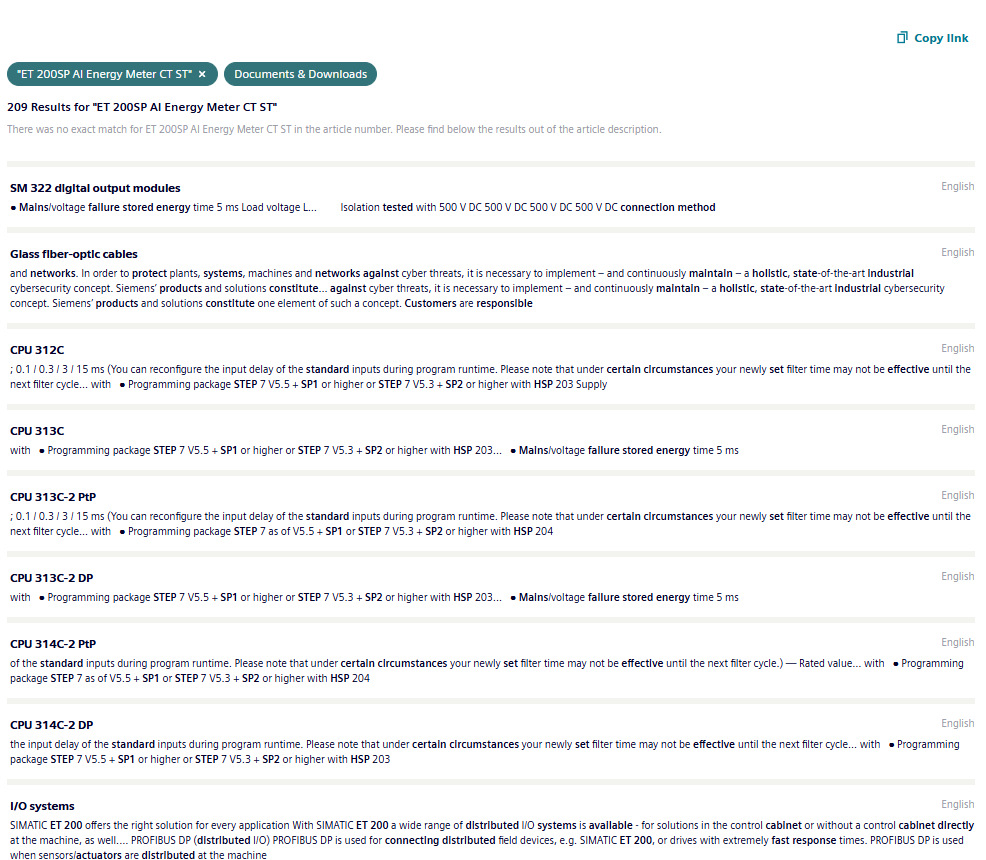Viewport: 986px width, 860px height.
Task: Click the no exact match notice text
Action: coord(334,130)
